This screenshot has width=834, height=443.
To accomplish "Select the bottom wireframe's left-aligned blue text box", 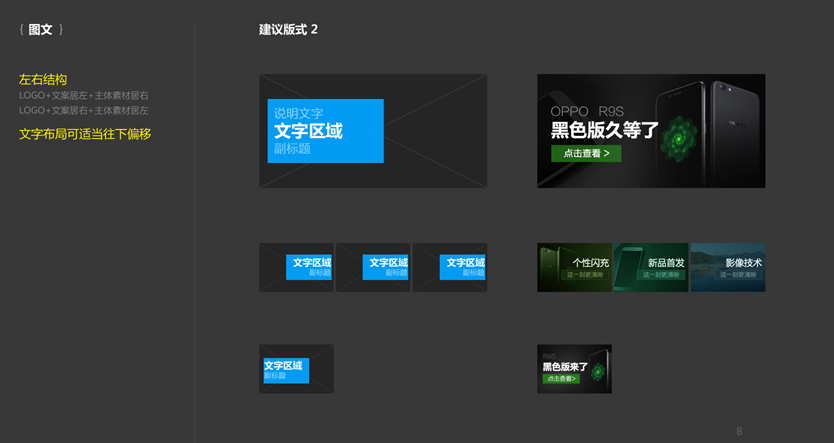I will click(285, 370).
